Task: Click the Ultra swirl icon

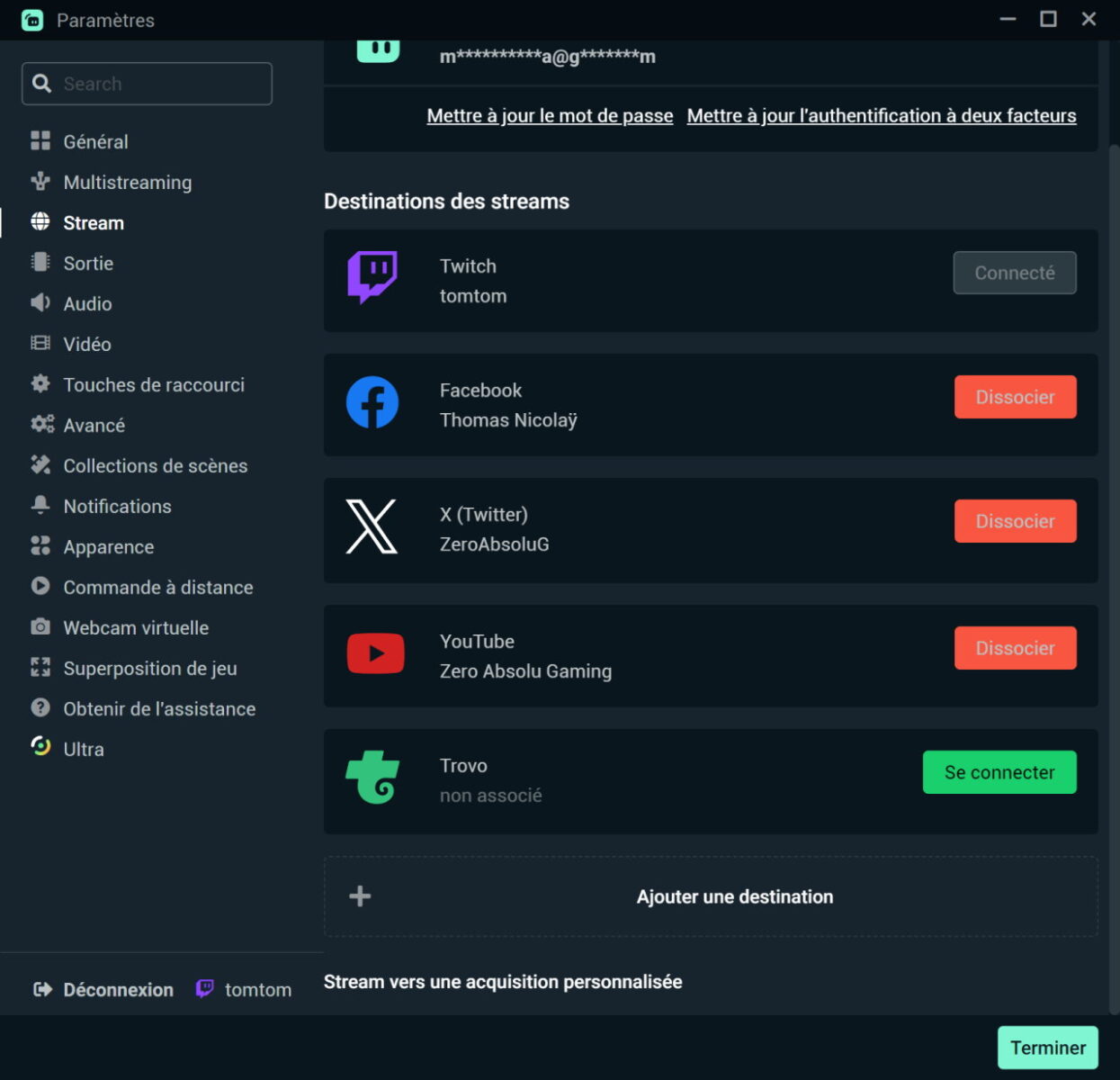Action: coord(40,746)
